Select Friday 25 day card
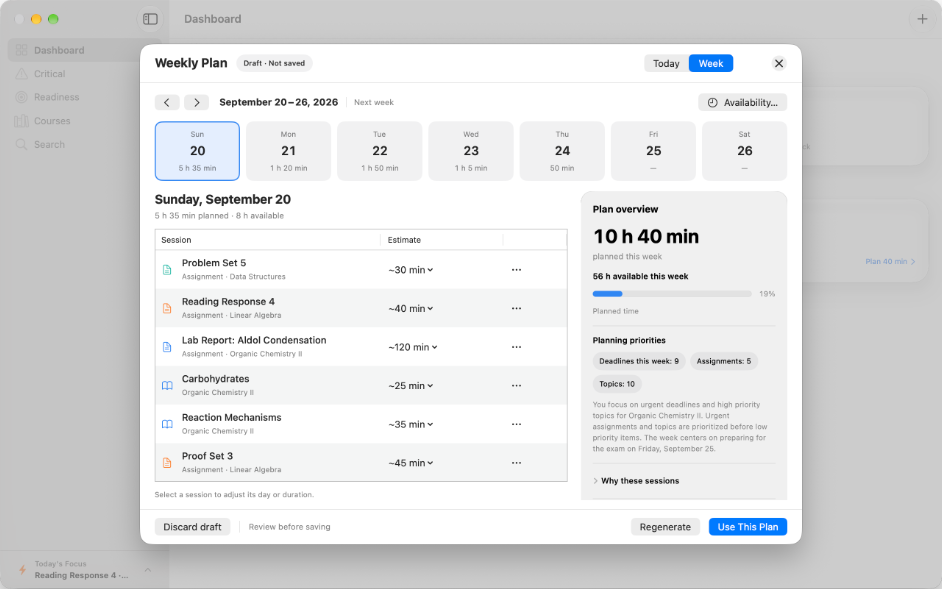 coord(654,151)
